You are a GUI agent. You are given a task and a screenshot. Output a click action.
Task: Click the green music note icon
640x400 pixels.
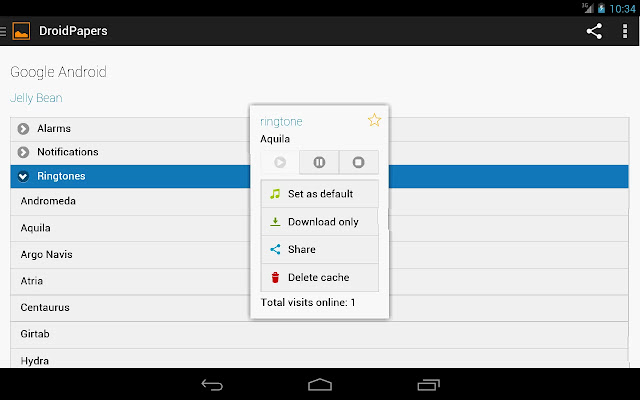275,194
